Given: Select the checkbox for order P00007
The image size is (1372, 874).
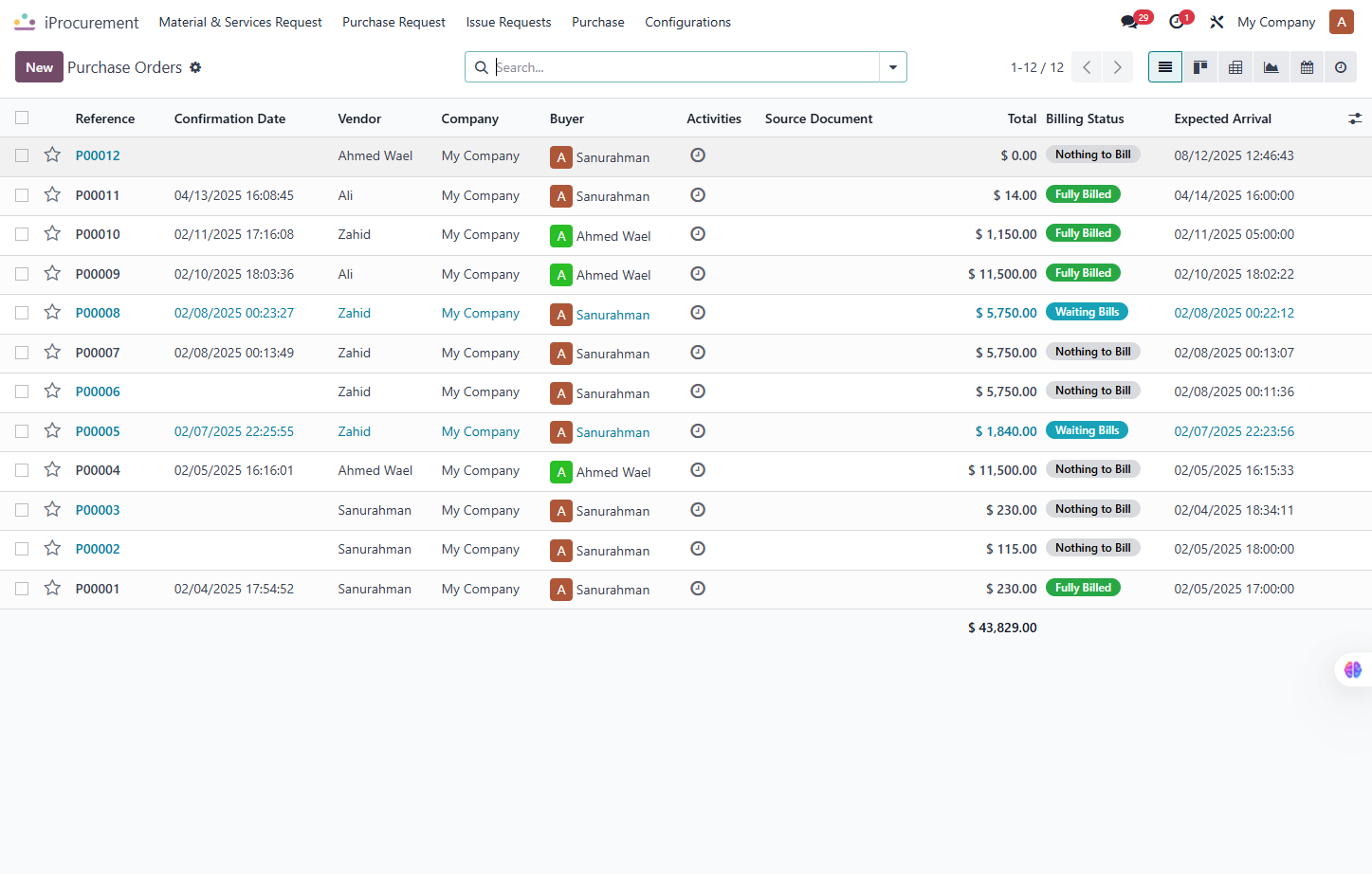Looking at the screenshot, I should click(22, 353).
